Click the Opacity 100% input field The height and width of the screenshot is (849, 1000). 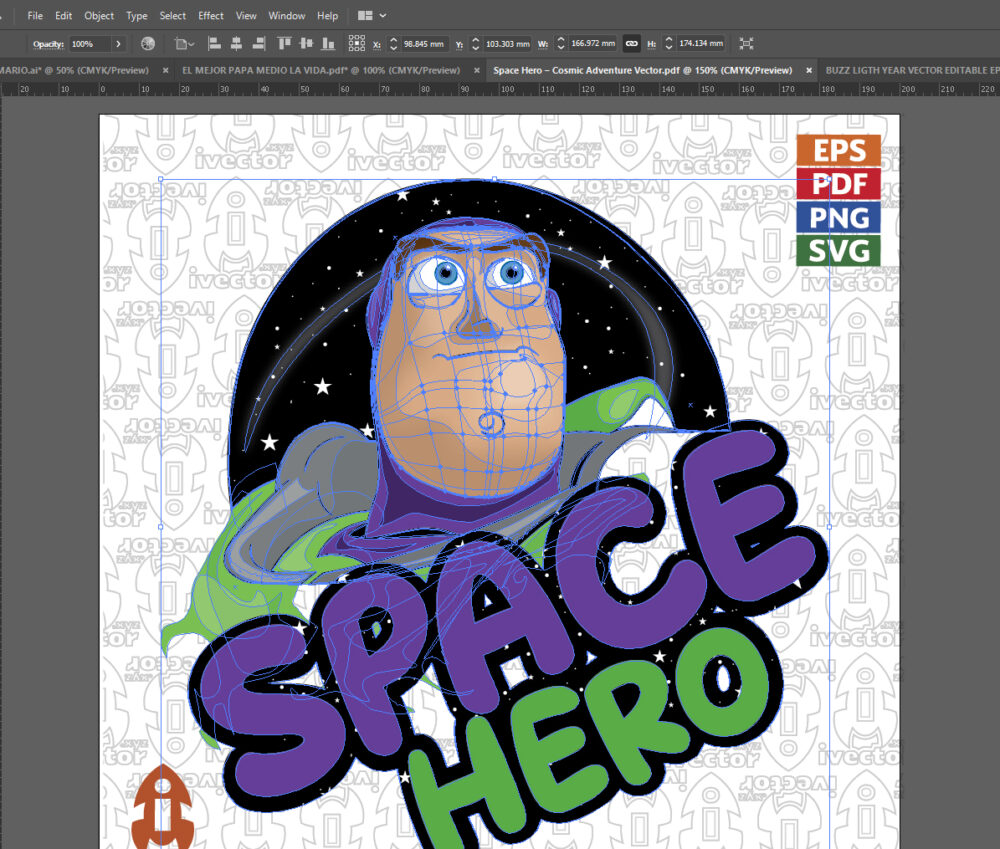[x=89, y=44]
